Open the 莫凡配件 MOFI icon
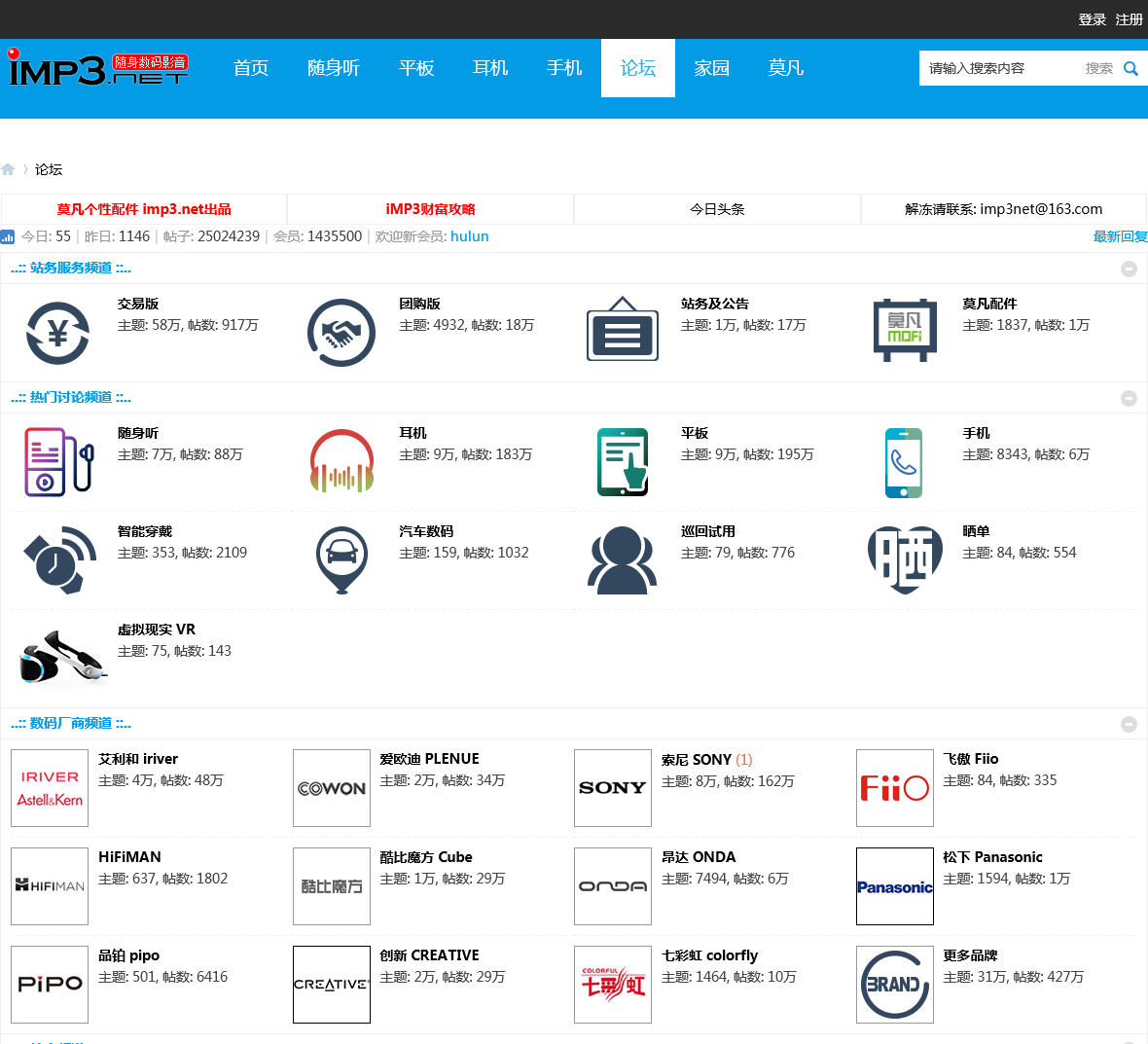Image resolution: width=1148 pixels, height=1044 pixels. [x=905, y=330]
